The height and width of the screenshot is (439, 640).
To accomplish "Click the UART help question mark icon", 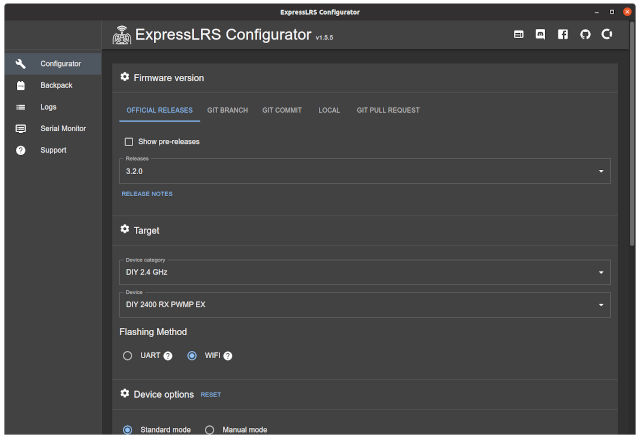I will [168, 356].
